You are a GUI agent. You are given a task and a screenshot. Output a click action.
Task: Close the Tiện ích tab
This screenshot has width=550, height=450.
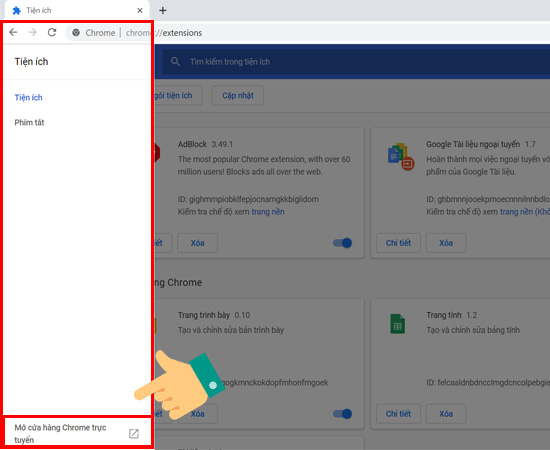(x=140, y=11)
